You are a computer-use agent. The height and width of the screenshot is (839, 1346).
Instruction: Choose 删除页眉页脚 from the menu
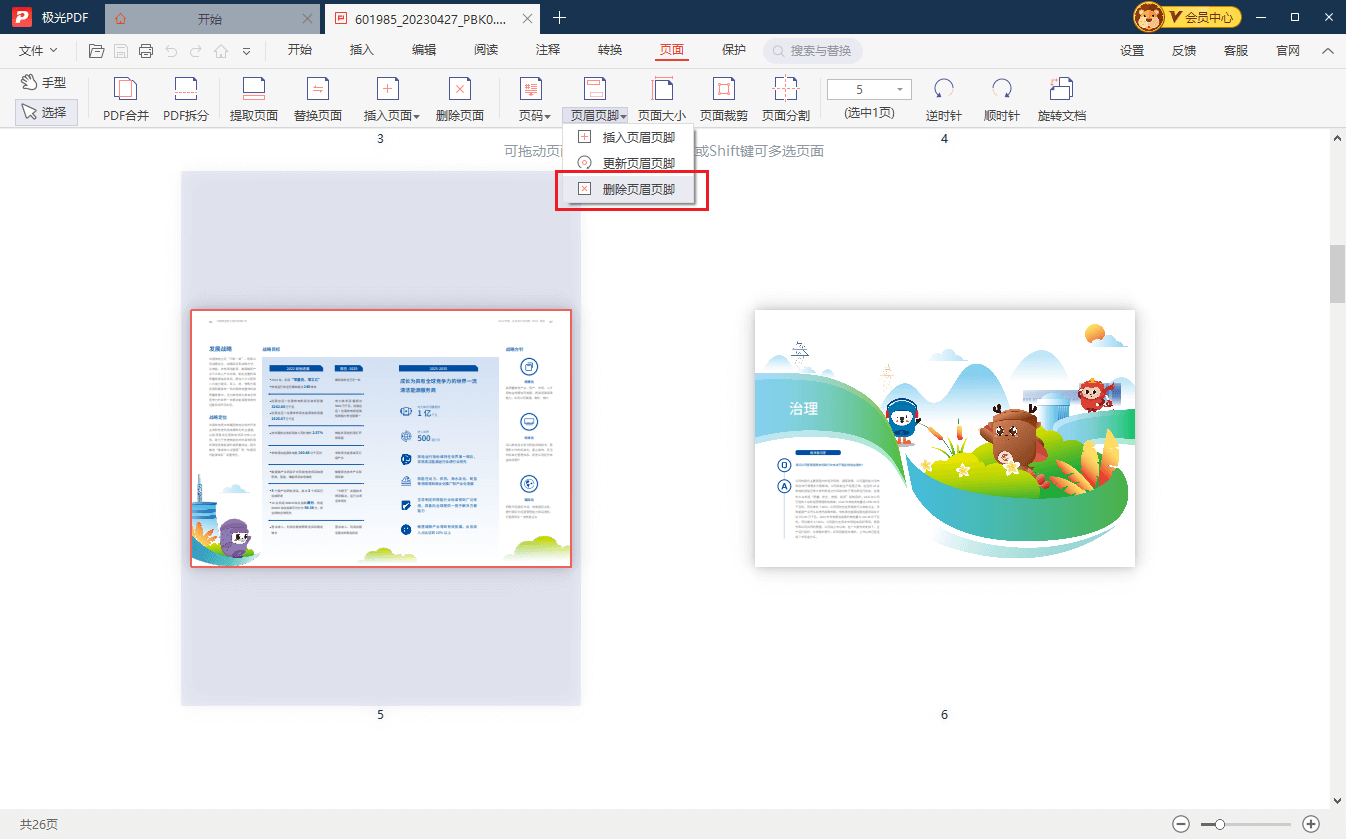click(x=638, y=189)
